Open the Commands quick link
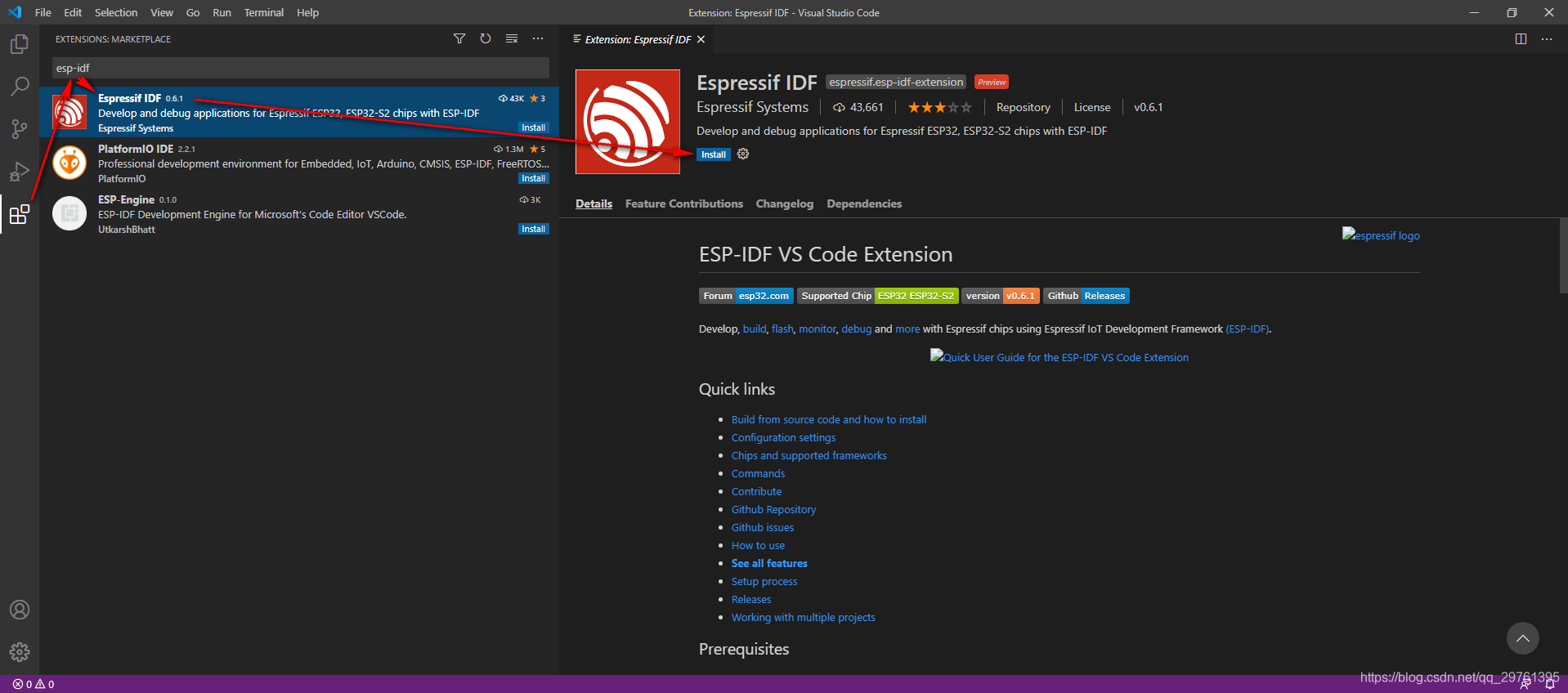 (x=758, y=473)
